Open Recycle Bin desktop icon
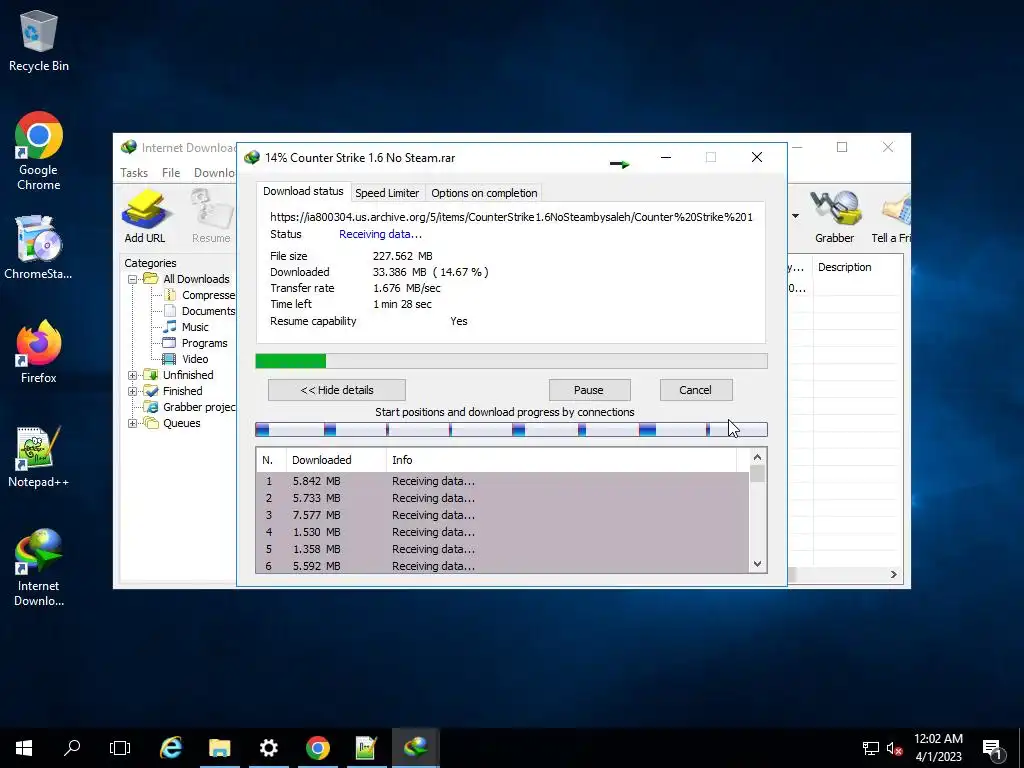 point(39,40)
